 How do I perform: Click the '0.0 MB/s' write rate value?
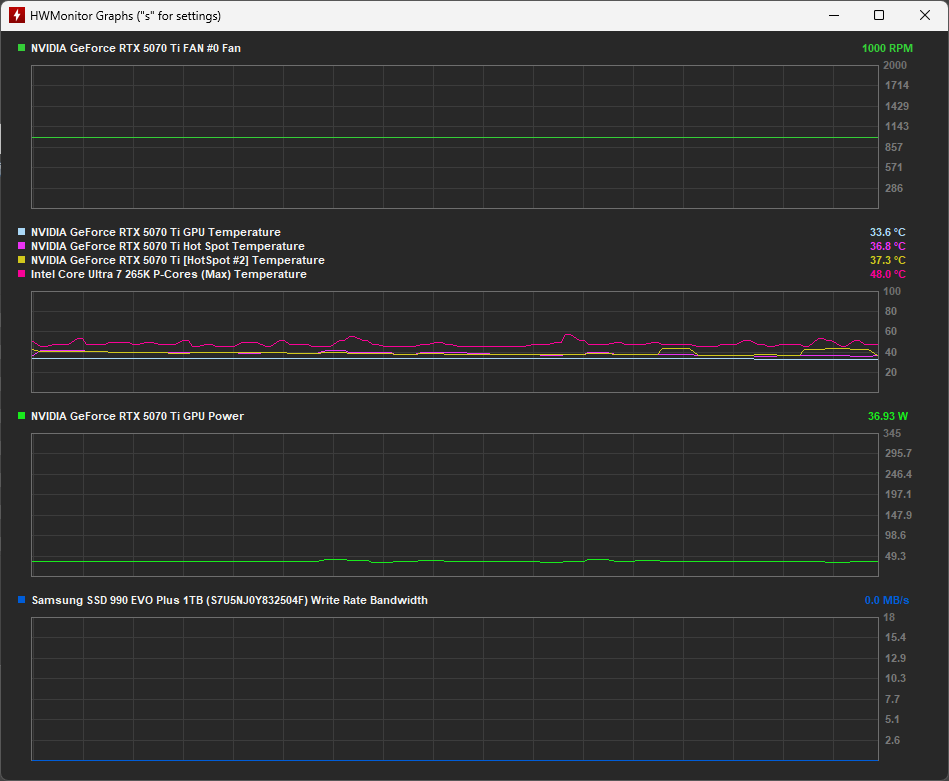(887, 601)
